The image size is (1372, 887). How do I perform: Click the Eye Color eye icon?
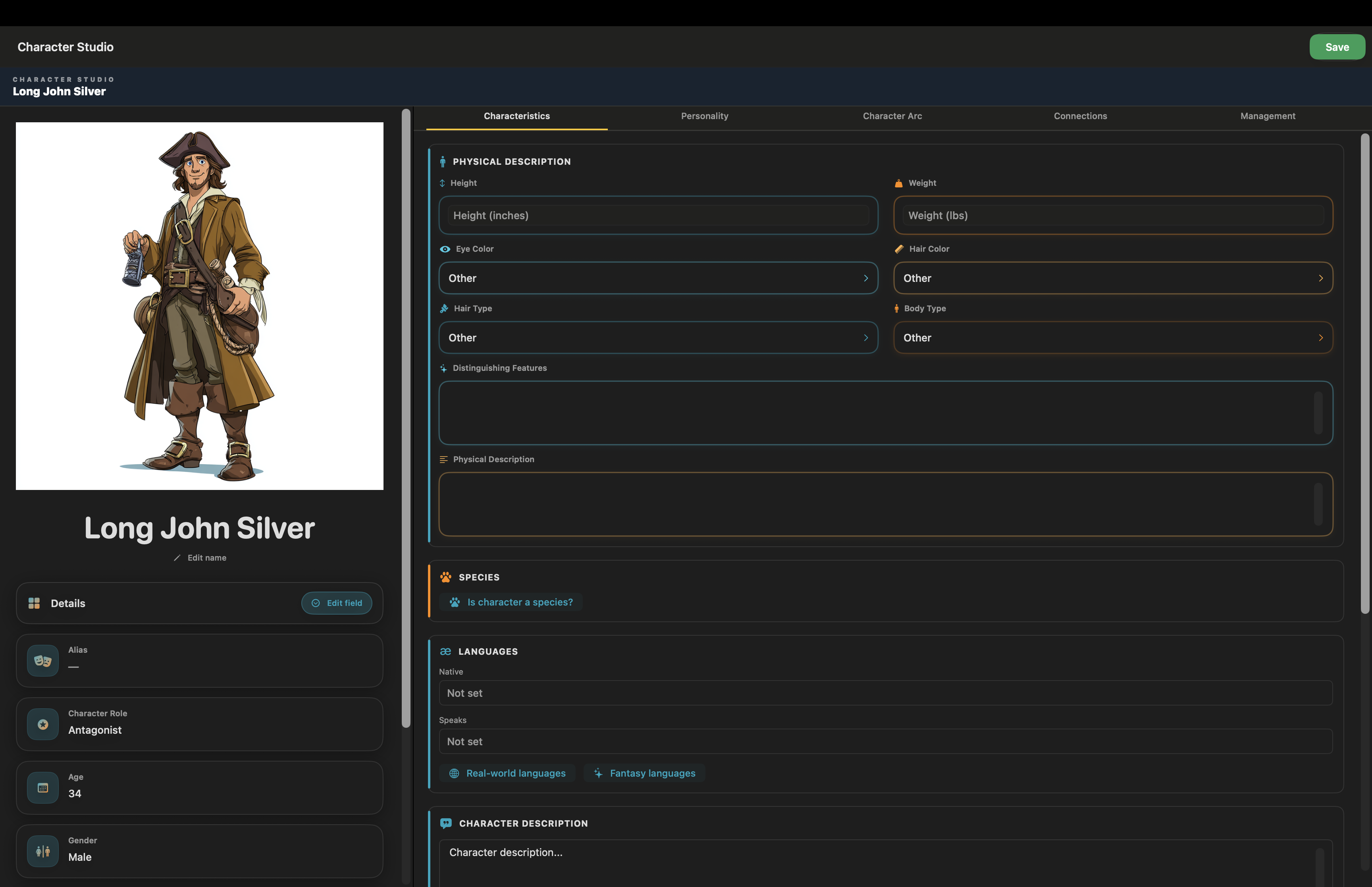click(445, 249)
